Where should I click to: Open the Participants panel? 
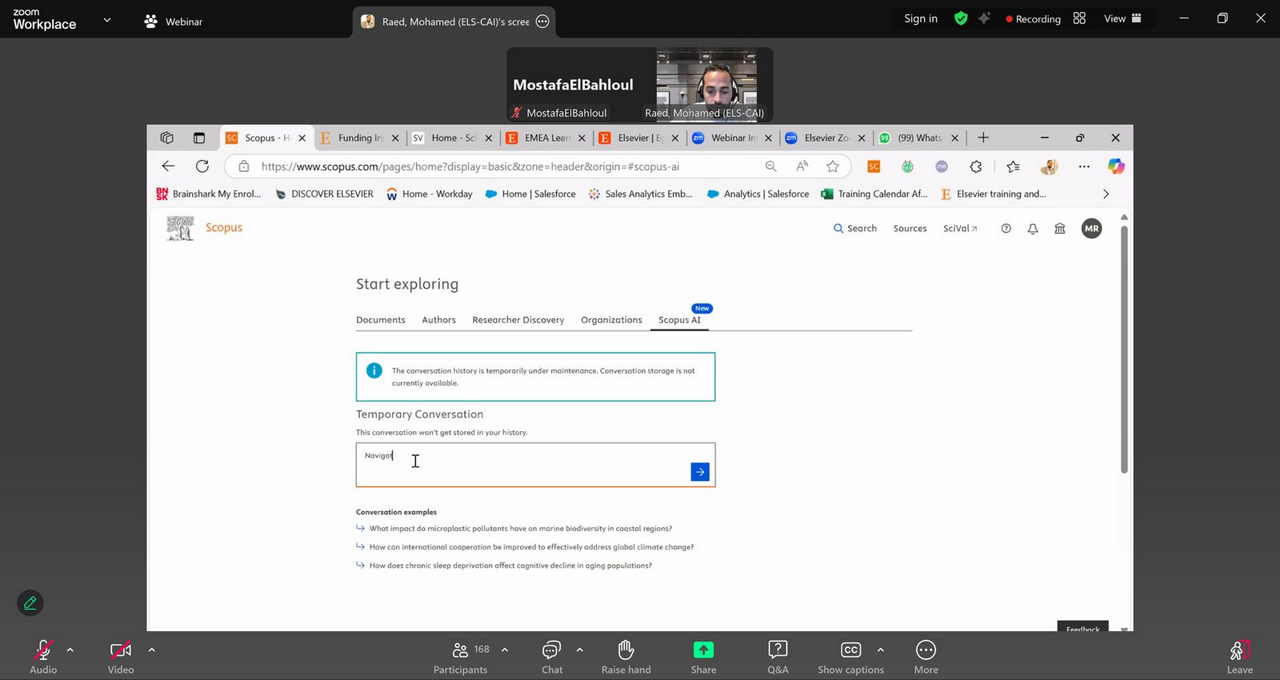click(460, 656)
